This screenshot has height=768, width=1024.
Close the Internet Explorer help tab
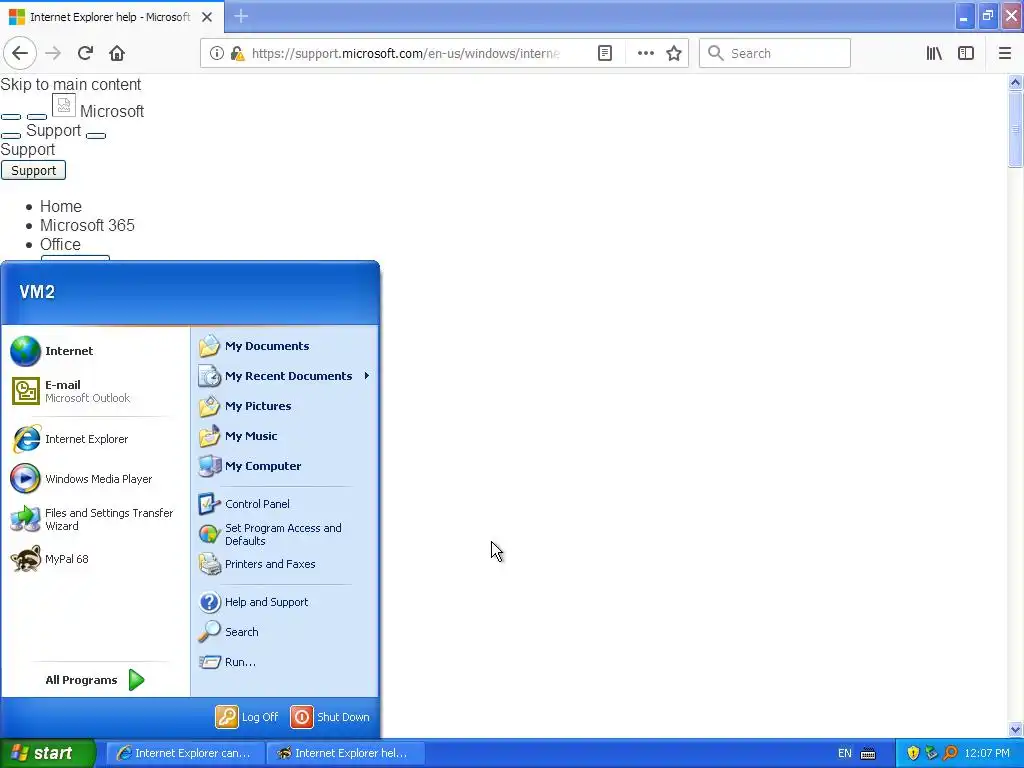(207, 17)
